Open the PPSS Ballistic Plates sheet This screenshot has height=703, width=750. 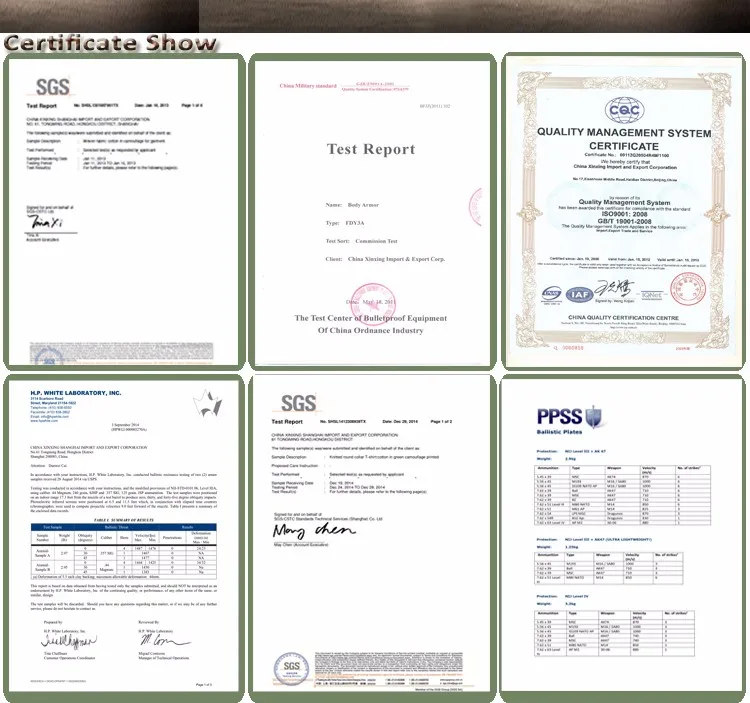click(x=621, y=536)
